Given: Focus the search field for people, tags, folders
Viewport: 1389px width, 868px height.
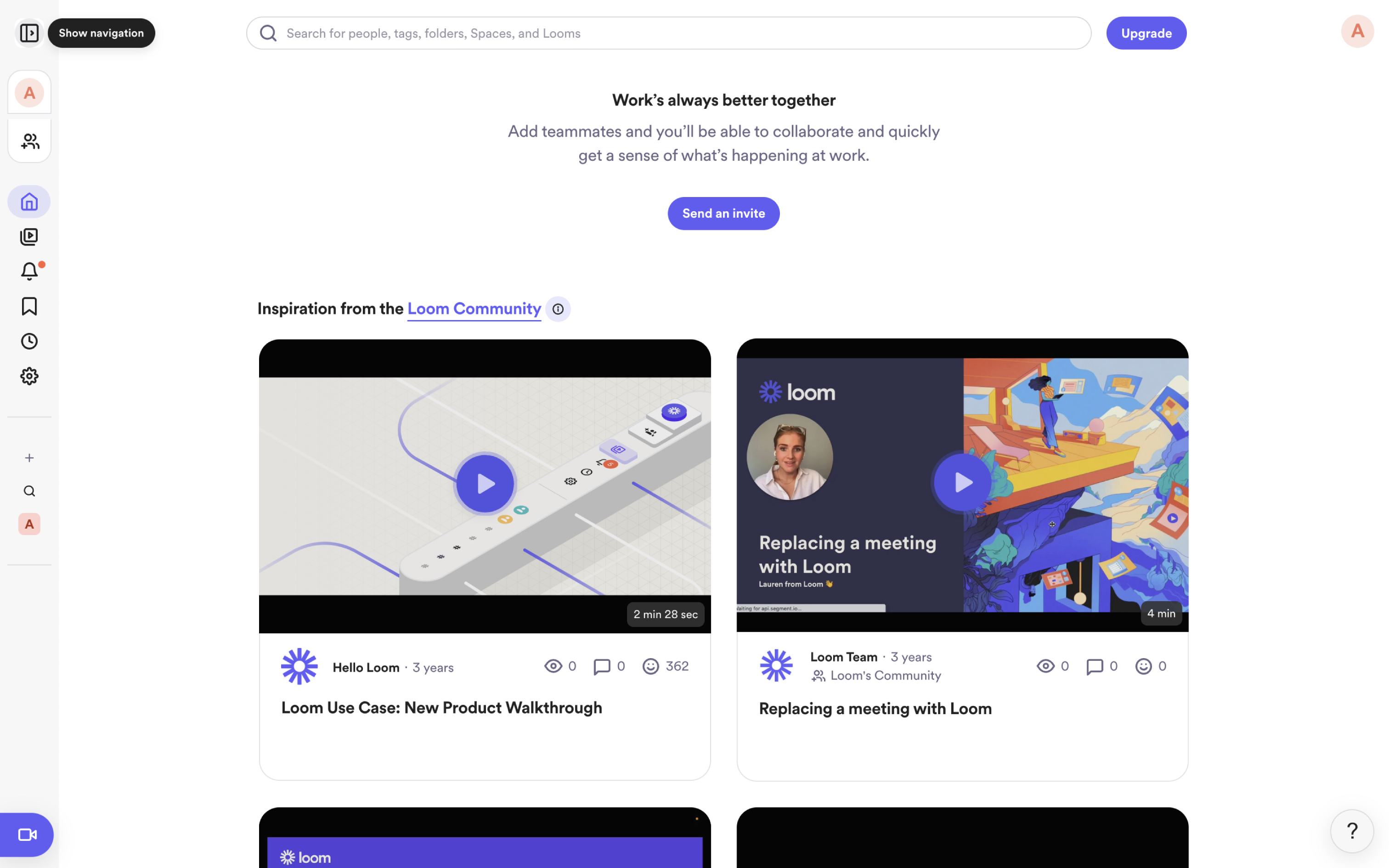Looking at the screenshot, I should point(668,33).
